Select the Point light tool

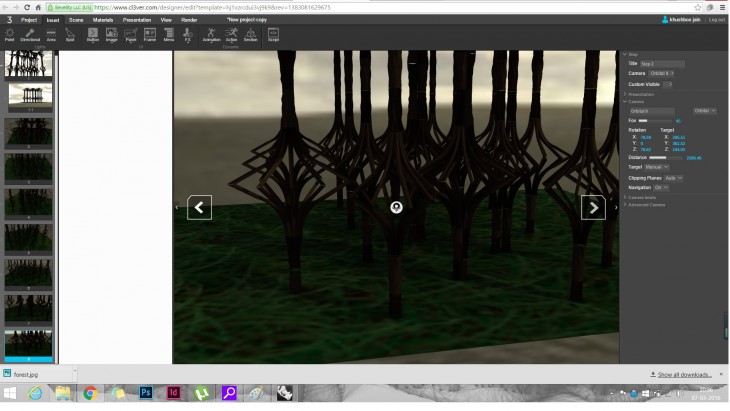(9, 35)
